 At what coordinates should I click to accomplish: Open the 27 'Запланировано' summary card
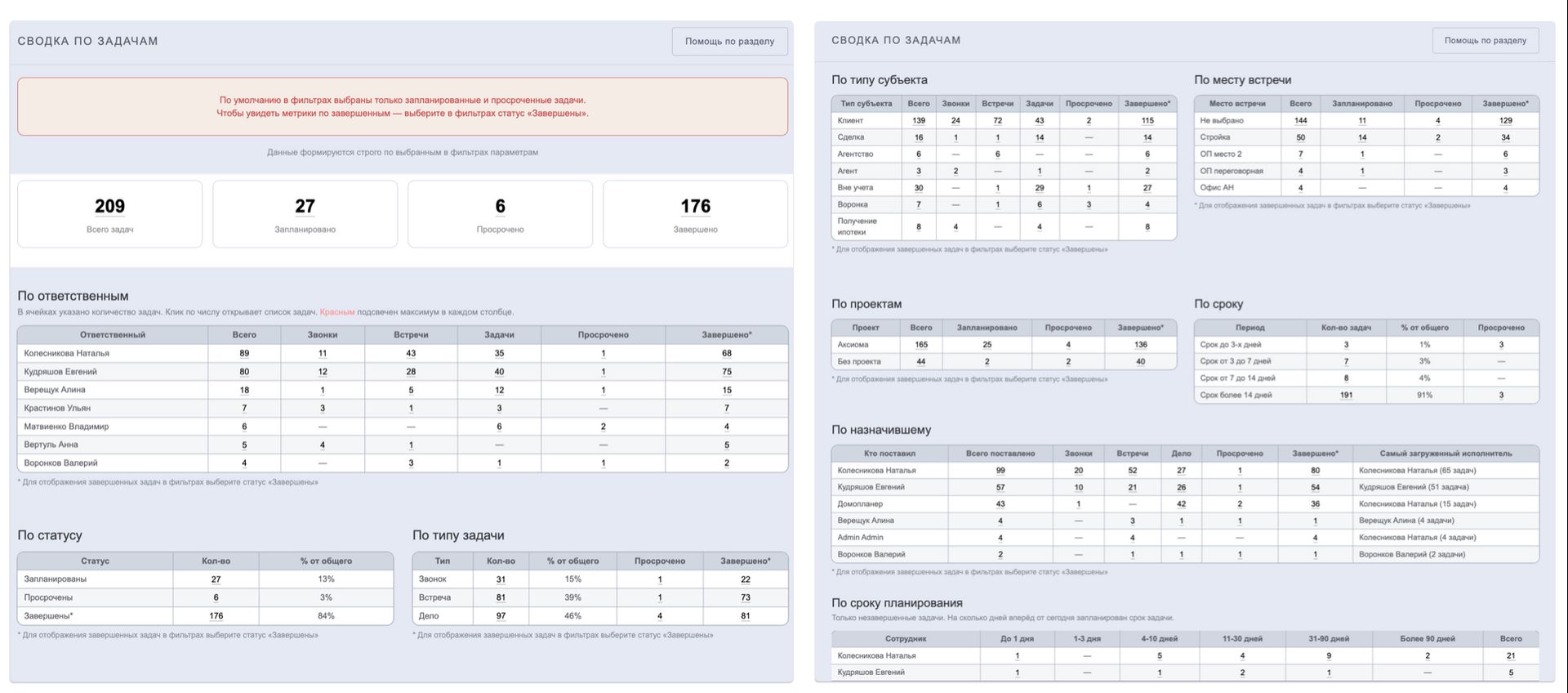pos(305,214)
